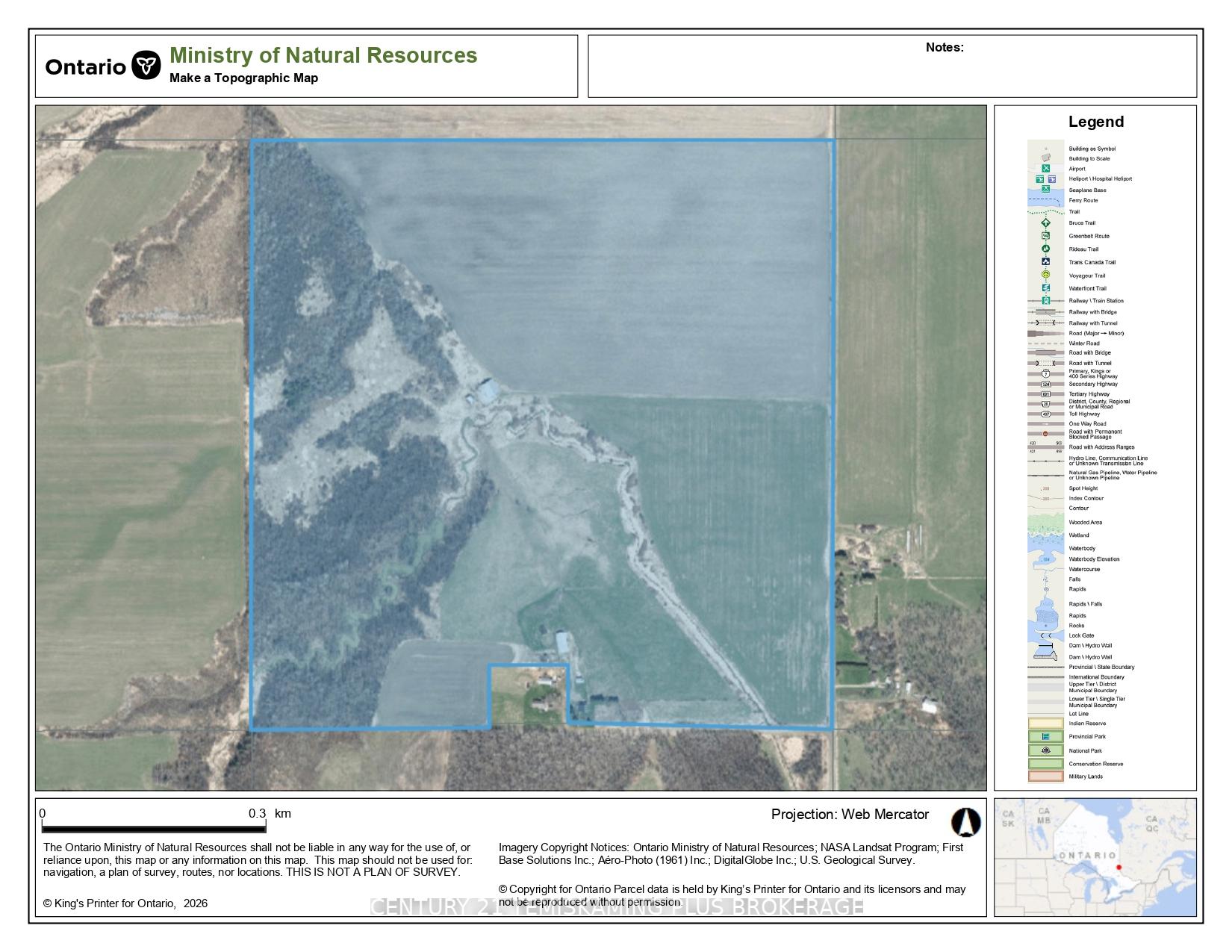Click the "International Boundary" legend label
The image size is (1232, 952).
1096,677
